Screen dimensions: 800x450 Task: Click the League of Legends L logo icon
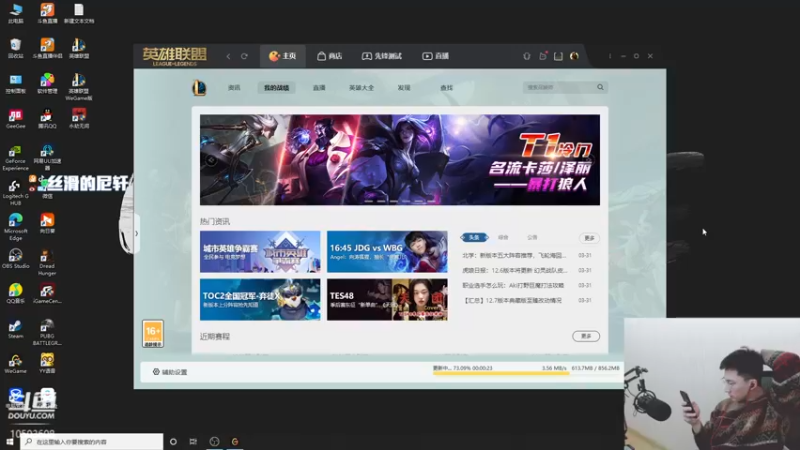[x=199, y=88]
